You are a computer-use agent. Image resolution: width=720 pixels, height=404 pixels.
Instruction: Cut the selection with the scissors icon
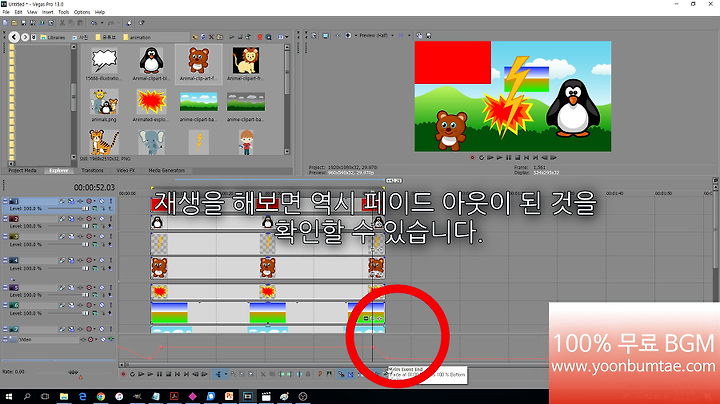pos(62,22)
